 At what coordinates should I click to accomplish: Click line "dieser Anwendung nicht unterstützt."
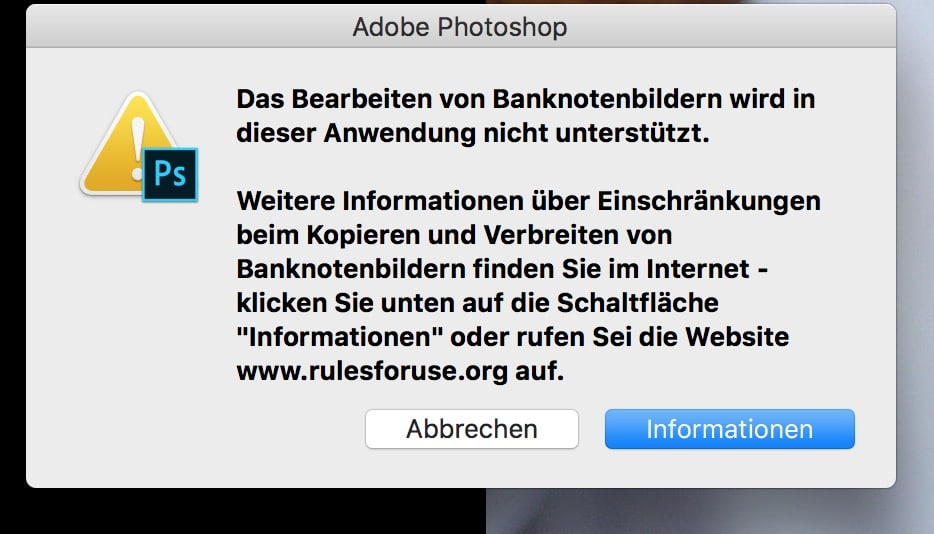pos(473,133)
